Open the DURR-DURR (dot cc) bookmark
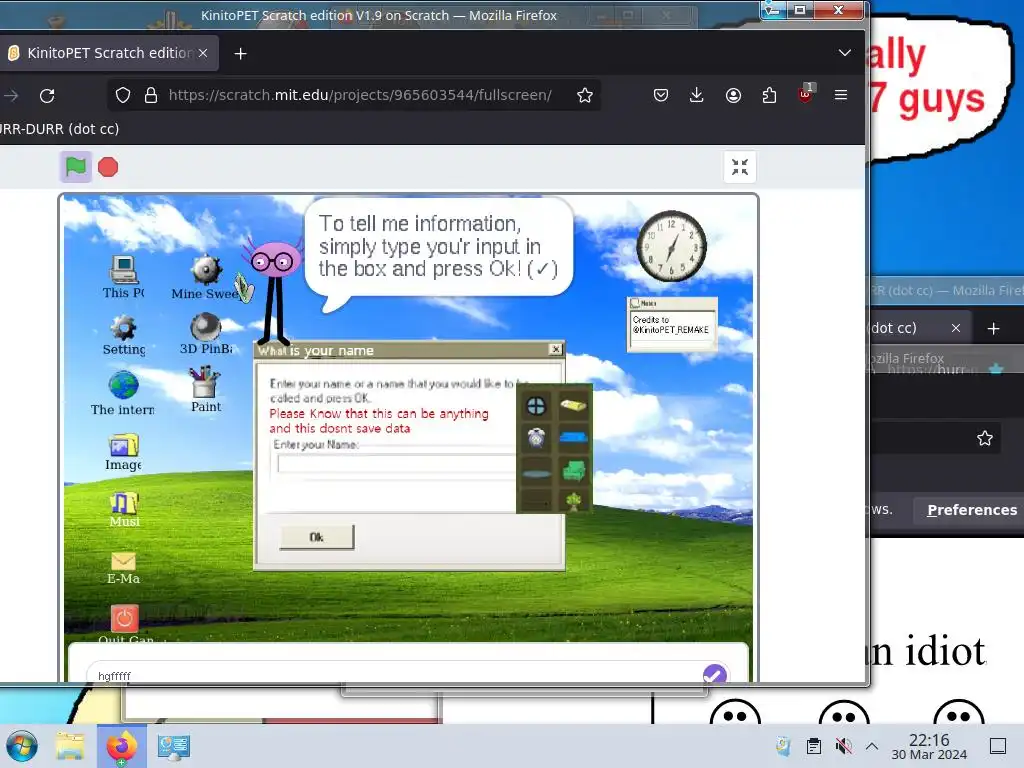Viewport: 1024px width, 768px height. tap(59, 129)
